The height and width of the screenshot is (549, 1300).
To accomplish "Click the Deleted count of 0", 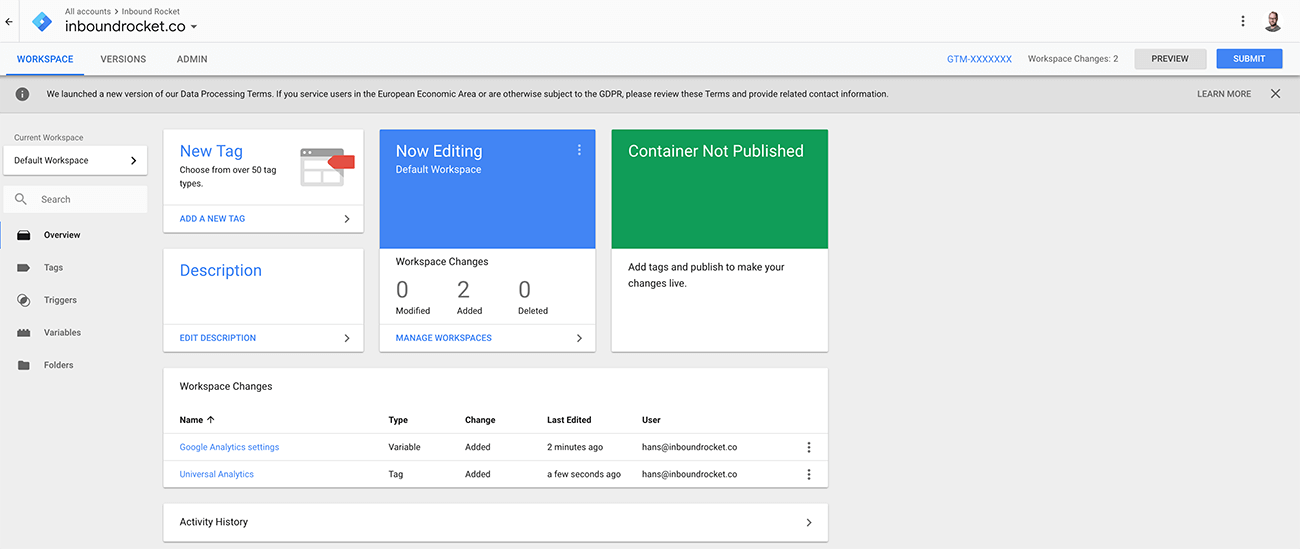I will tap(524, 291).
